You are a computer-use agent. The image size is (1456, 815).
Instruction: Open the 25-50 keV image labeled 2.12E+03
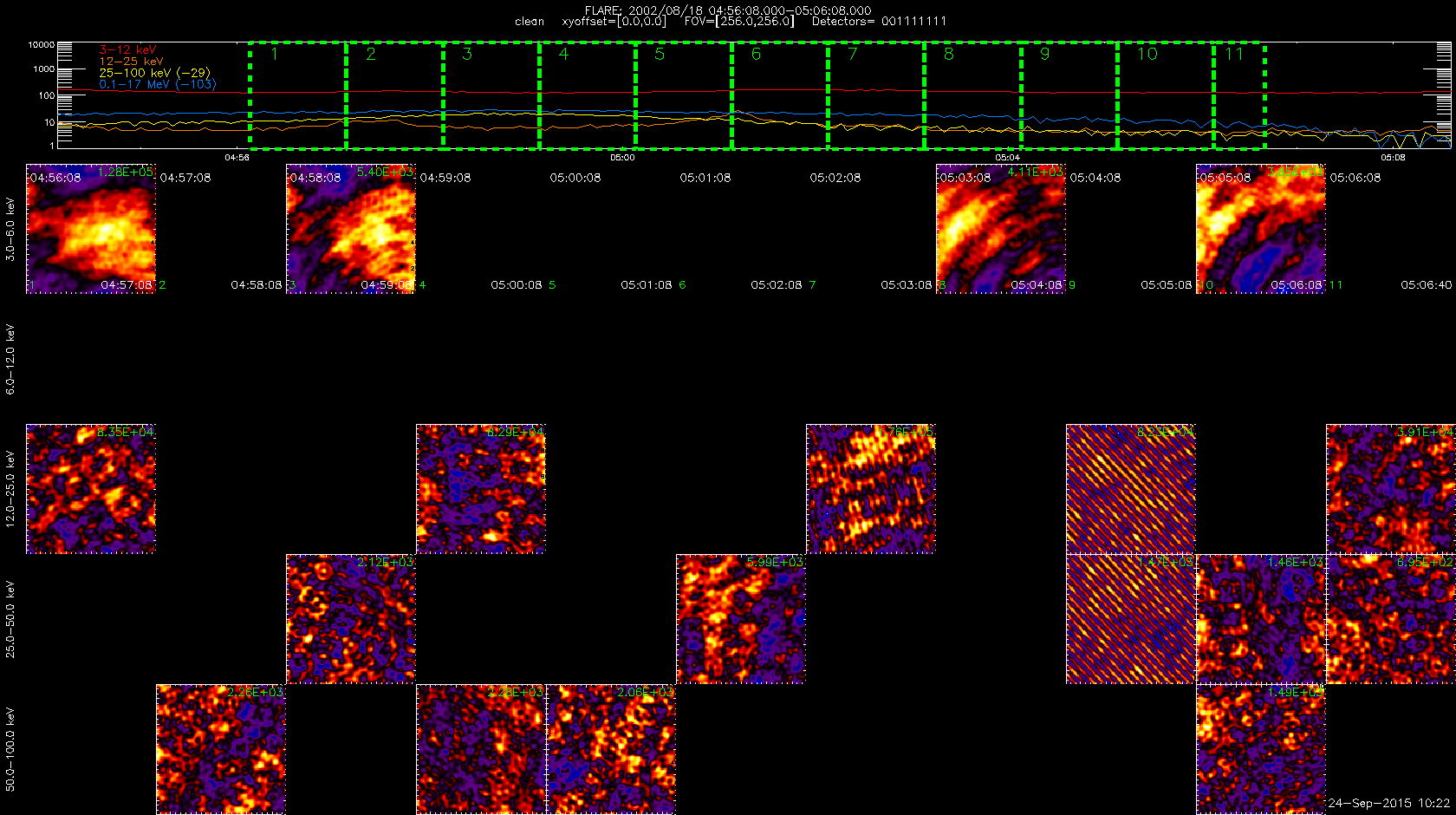point(351,619)
